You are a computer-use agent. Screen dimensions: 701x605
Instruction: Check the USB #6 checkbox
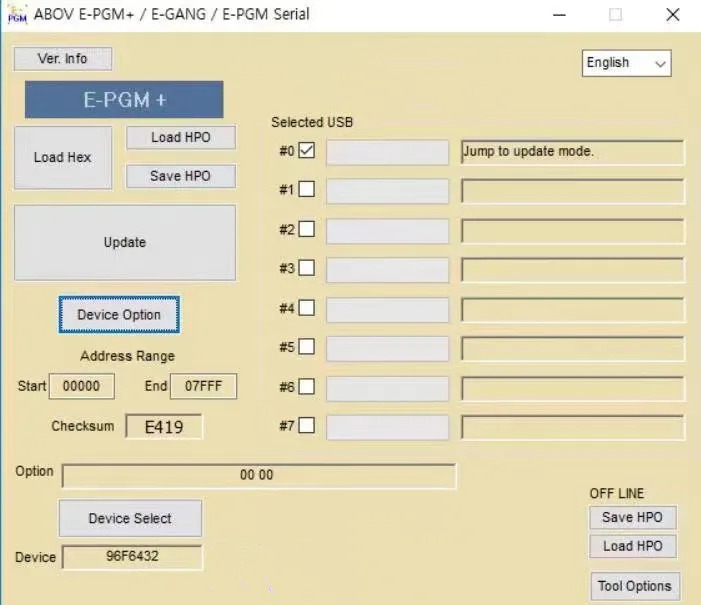click(307, 386)
